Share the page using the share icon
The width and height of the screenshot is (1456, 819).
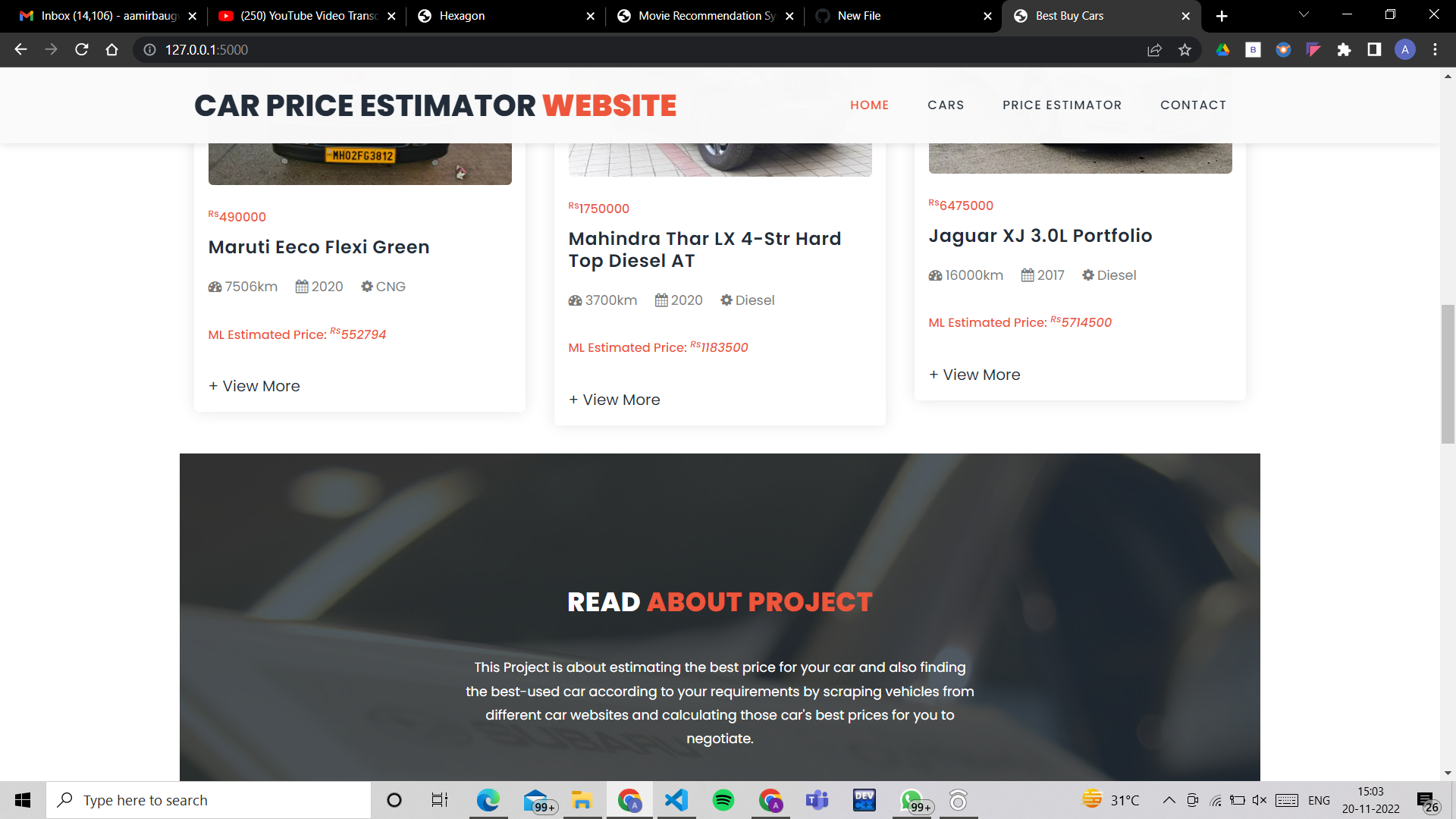click(1154, 50)
